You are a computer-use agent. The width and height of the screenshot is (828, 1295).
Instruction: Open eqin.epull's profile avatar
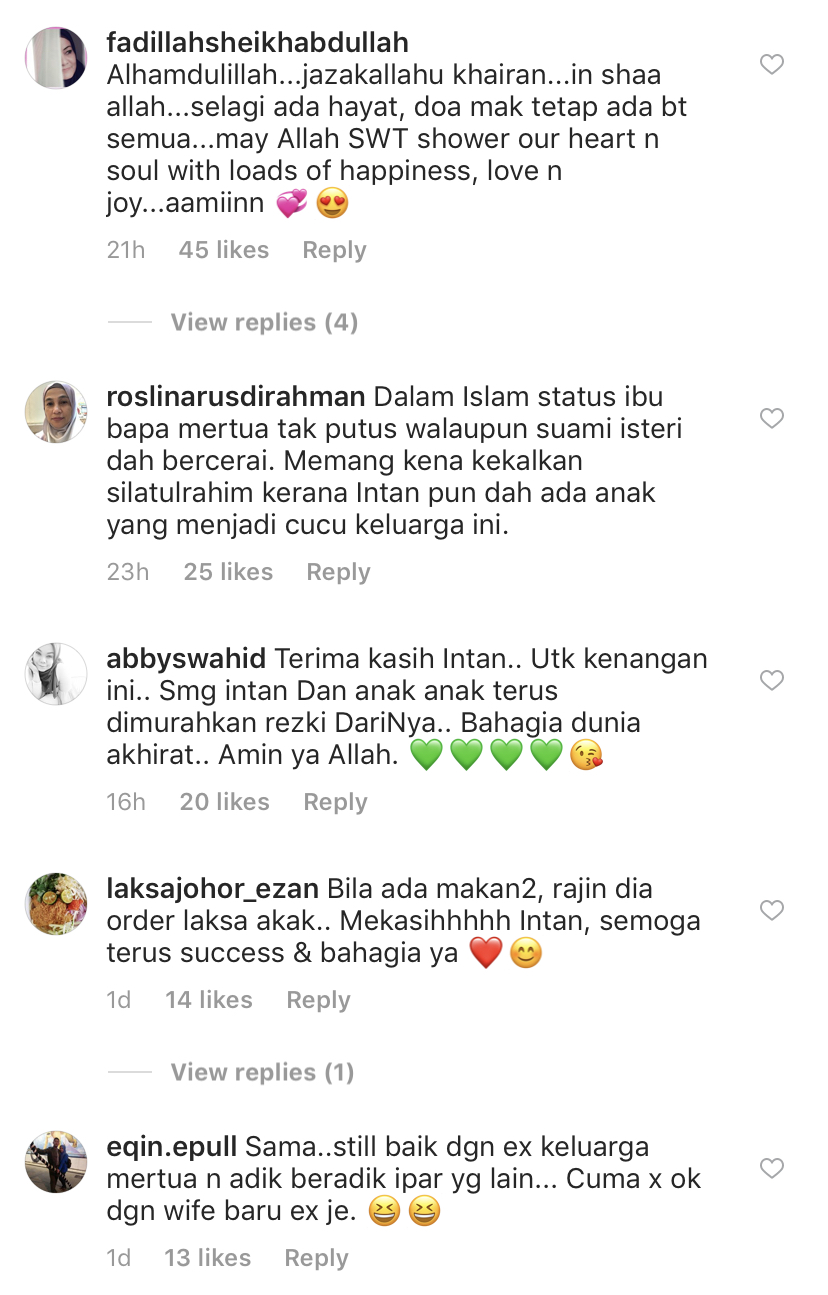(x=56, y=1161)
